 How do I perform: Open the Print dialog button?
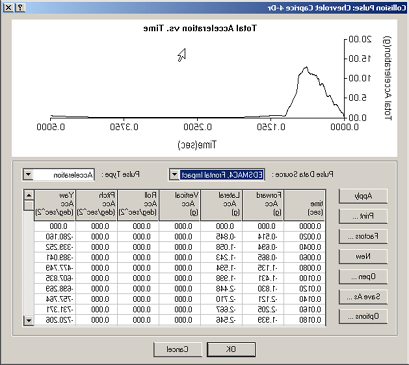coord(363,216)
